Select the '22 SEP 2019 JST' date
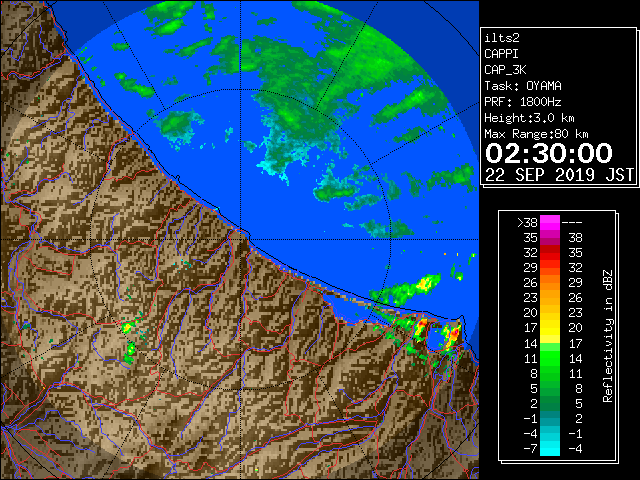This screenshot has height=480, width=640. click(560, 175)
